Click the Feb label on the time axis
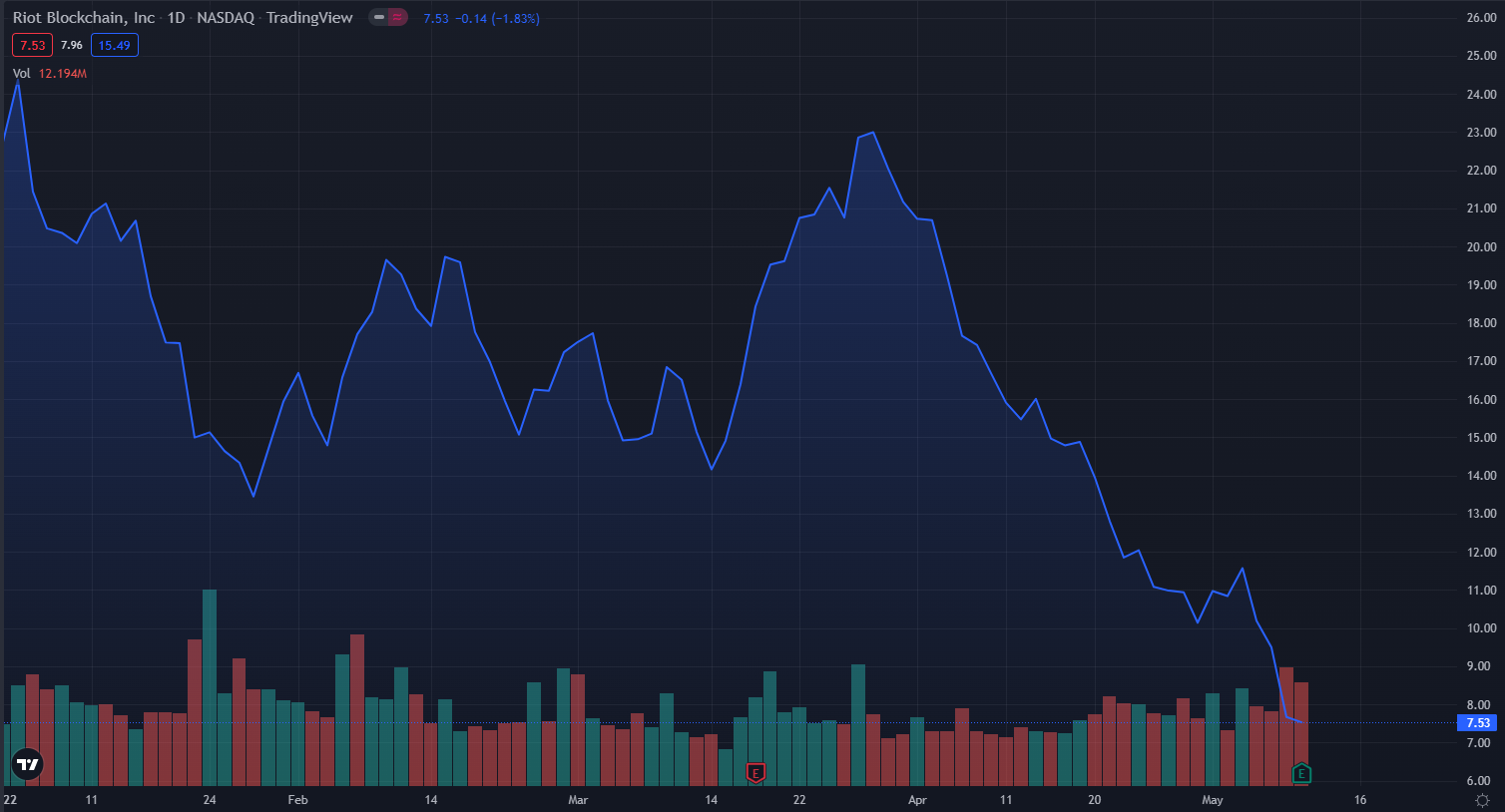The width and height of the screenshot is (1505, 812). tap(297, 800)
